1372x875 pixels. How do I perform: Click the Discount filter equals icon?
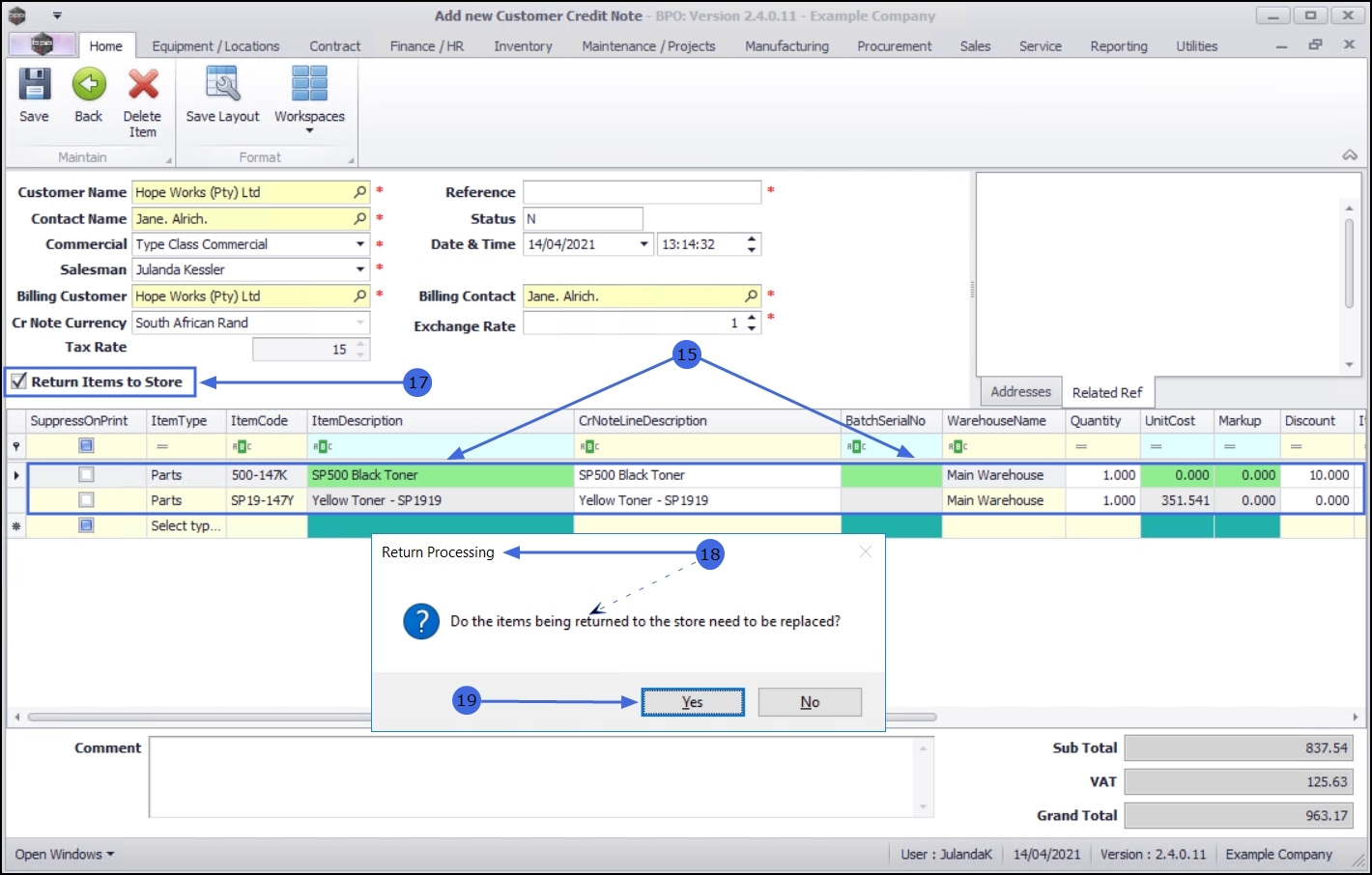click(1296, 446)
